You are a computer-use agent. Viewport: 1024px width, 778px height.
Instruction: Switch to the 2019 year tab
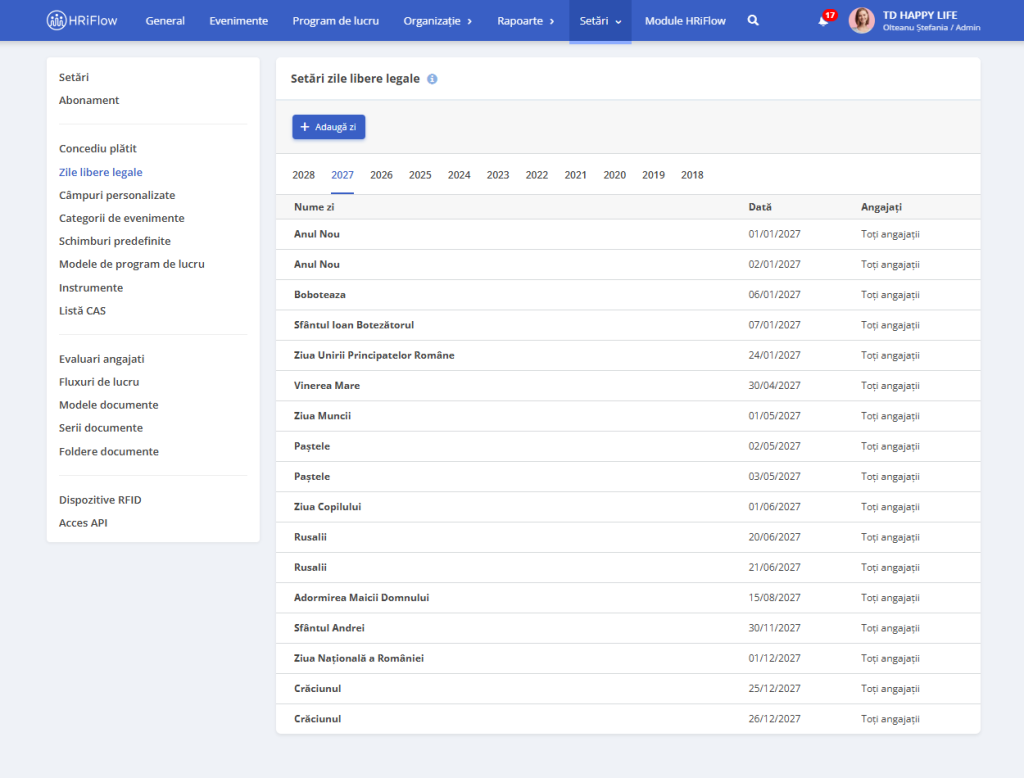pyautogui.click(x=653, y=175)
